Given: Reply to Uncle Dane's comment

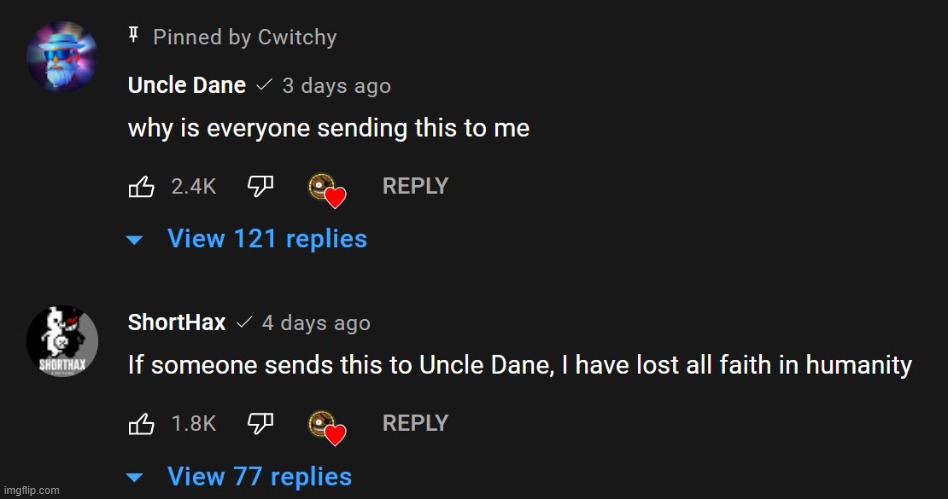Looking at the screenshot, I should [x=415, y=186].
